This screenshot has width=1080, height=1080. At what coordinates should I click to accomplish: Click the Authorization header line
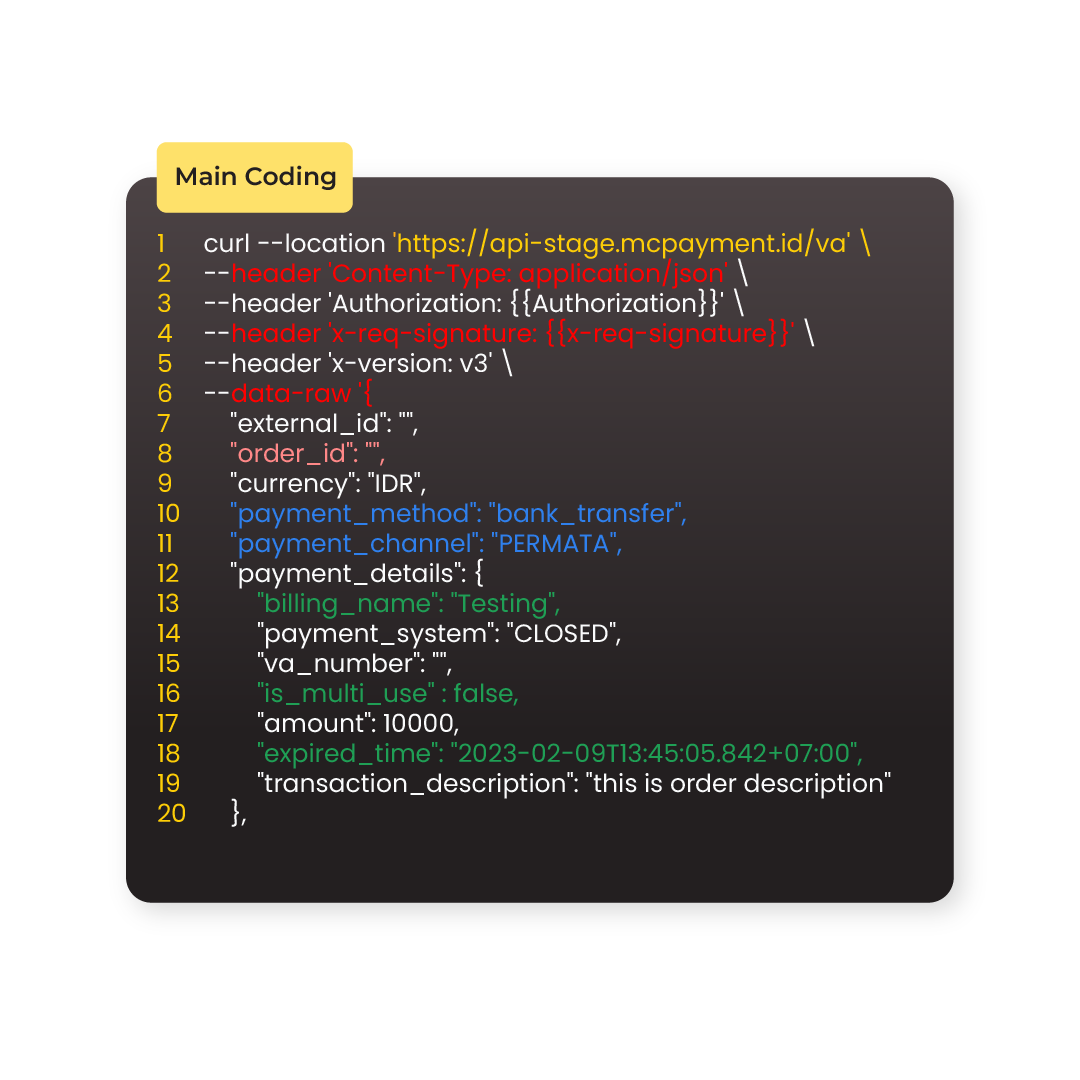click(474, 304)
